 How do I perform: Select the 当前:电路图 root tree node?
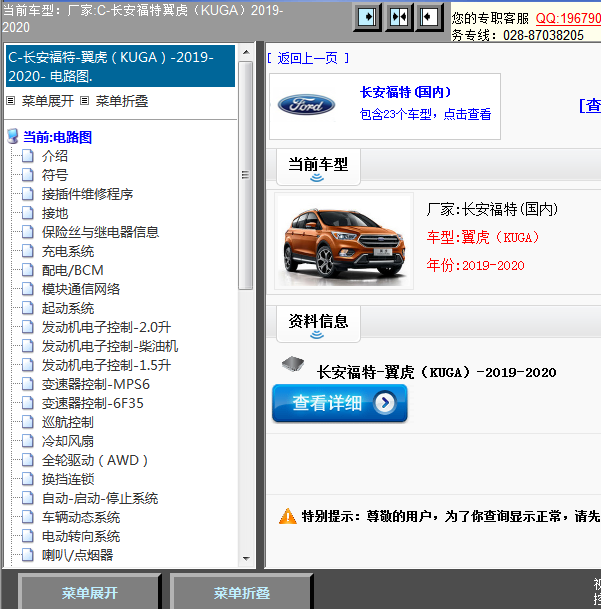[57, 137]
